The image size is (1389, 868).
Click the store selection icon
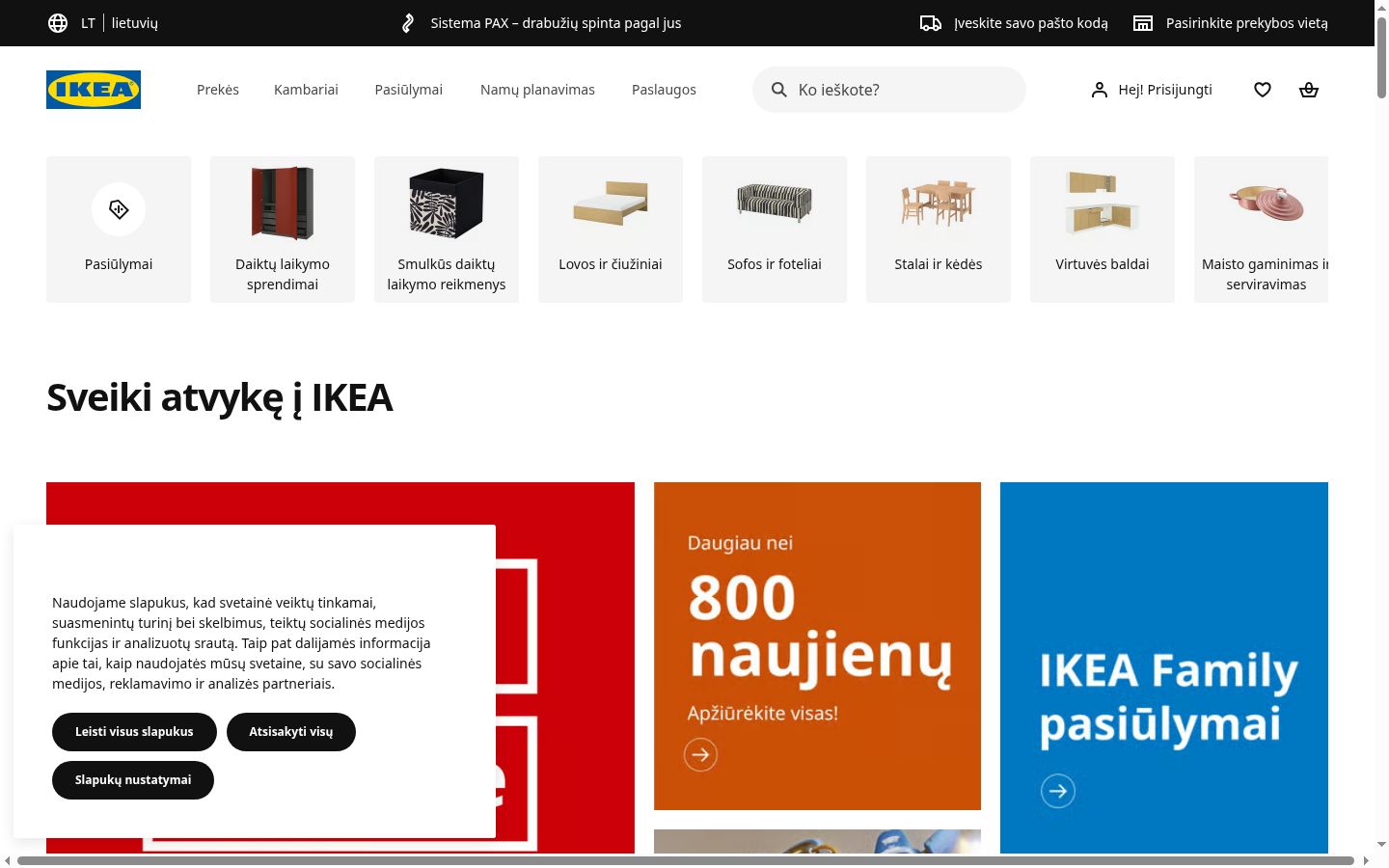pos(1143,23)
